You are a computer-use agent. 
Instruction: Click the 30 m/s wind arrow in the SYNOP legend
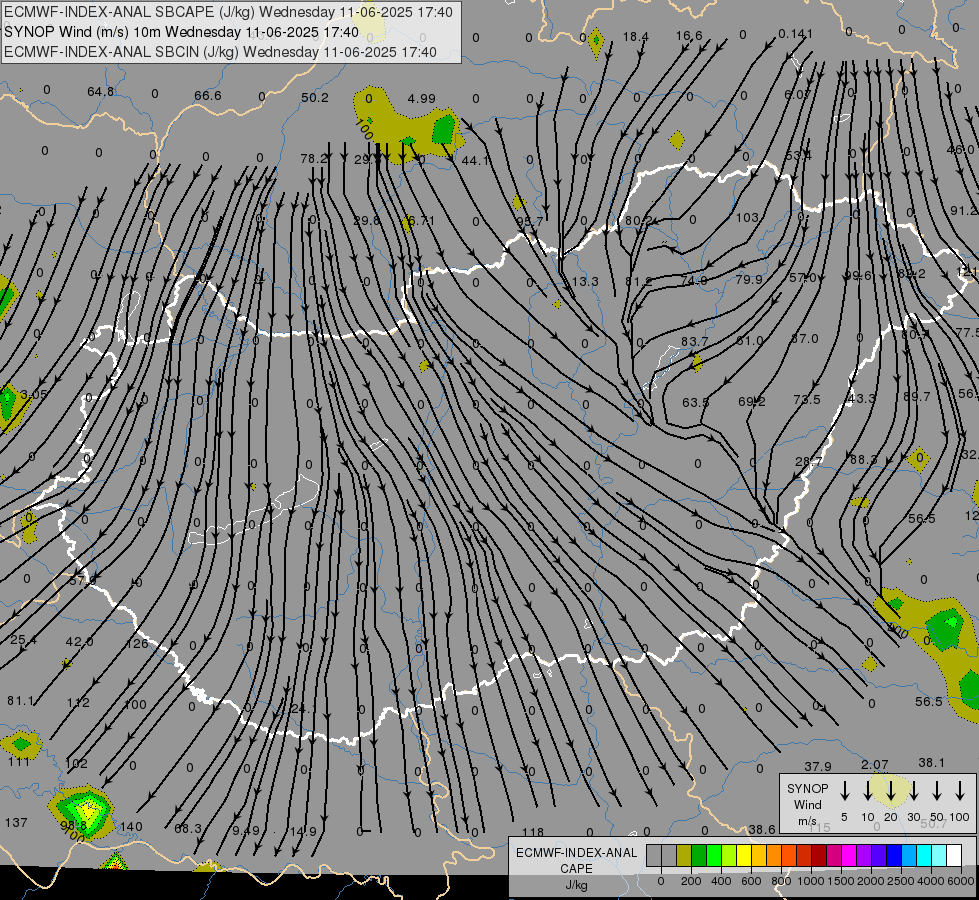[913, 791]
